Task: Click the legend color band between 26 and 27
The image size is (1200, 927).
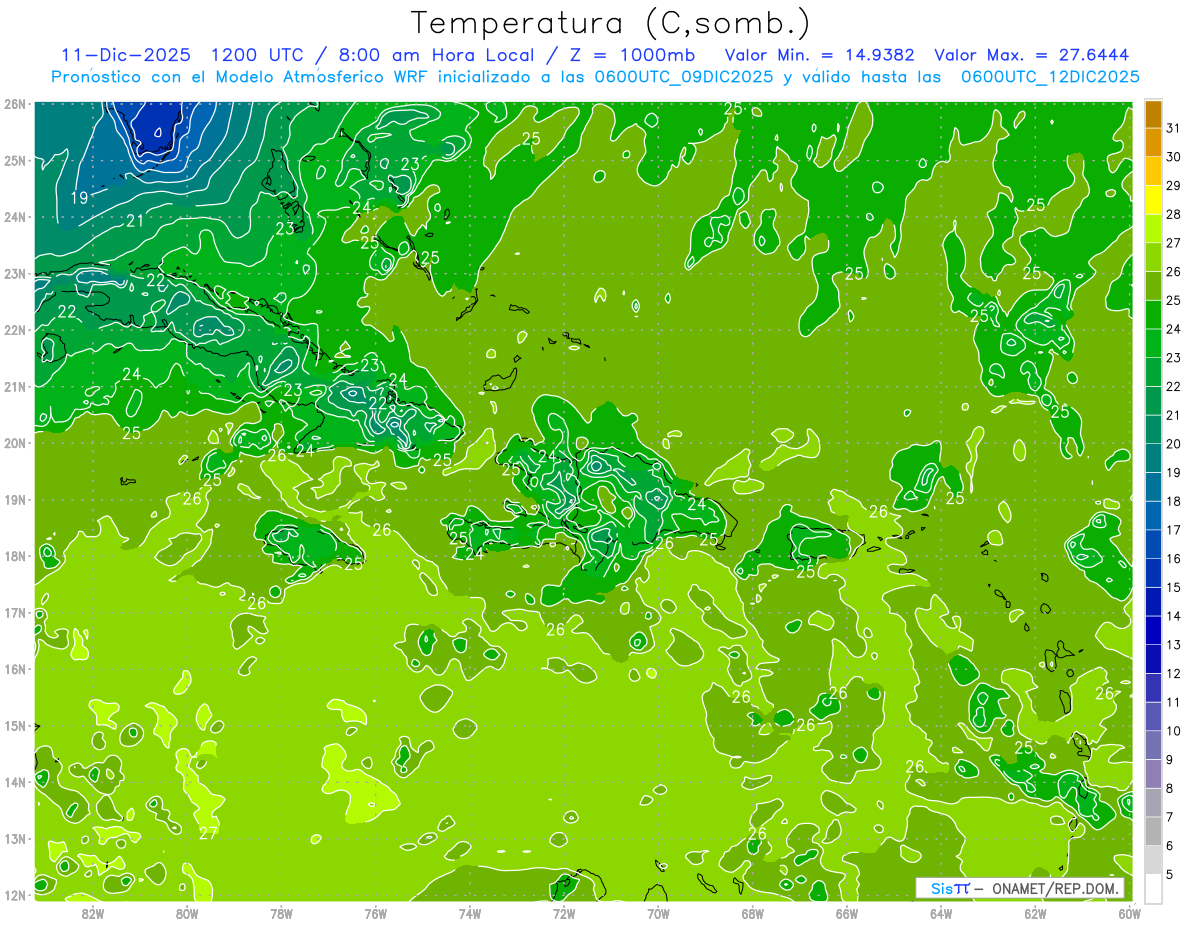Action: (x=1153, y=258)
